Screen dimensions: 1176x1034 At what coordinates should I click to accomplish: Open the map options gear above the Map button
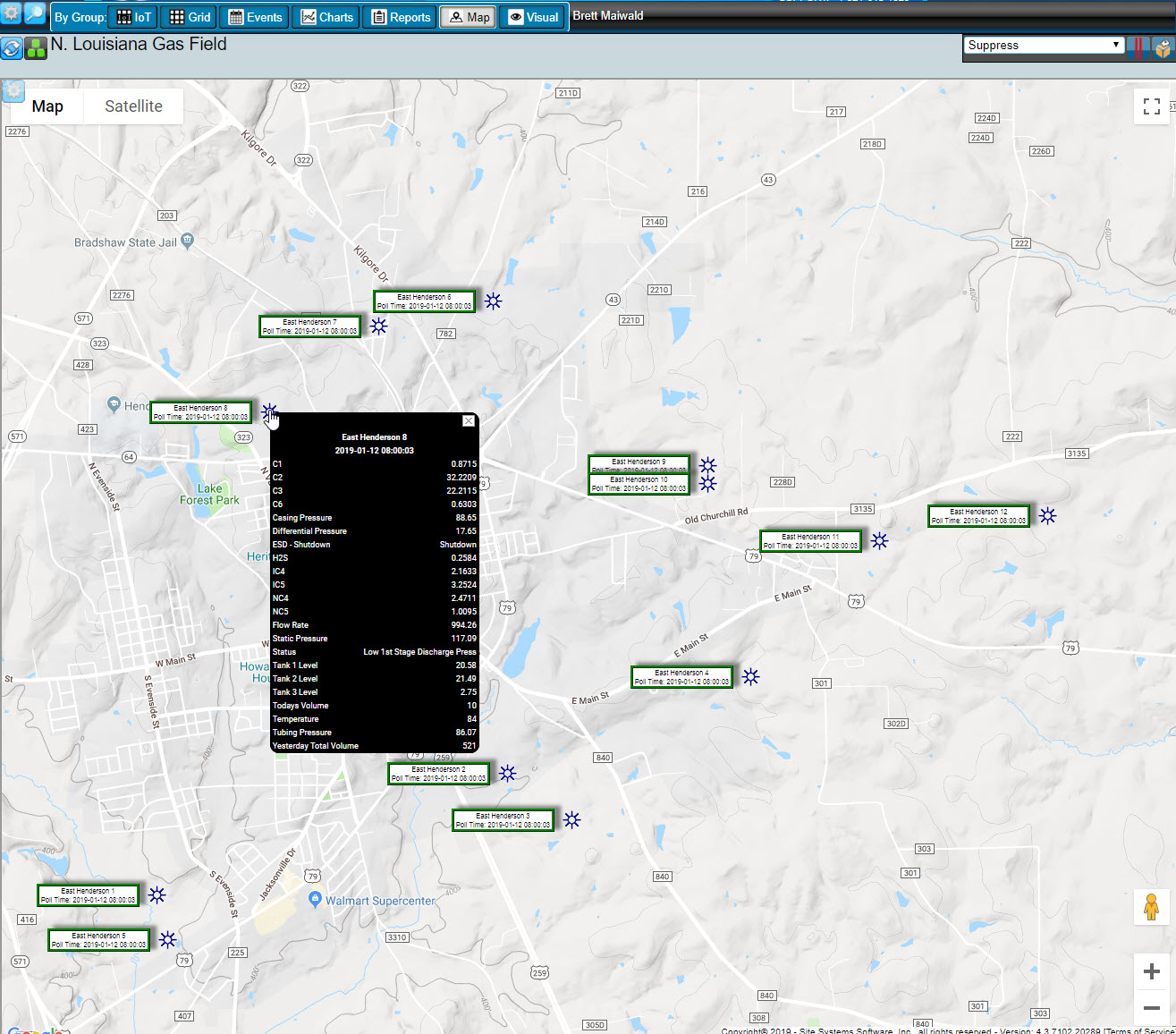tap(13, 90)
